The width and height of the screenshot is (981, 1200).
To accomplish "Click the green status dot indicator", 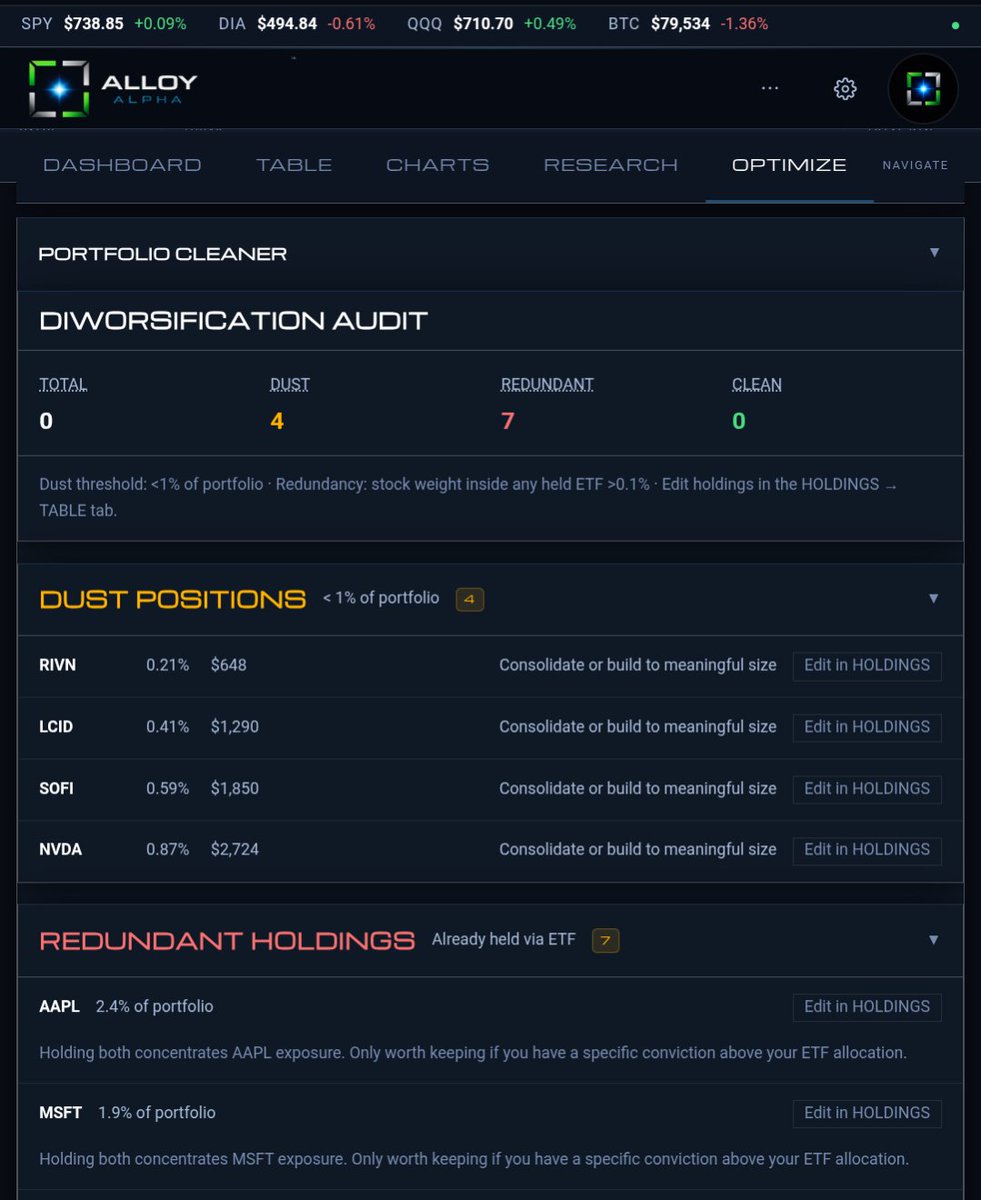I will (x=955, y=24).
